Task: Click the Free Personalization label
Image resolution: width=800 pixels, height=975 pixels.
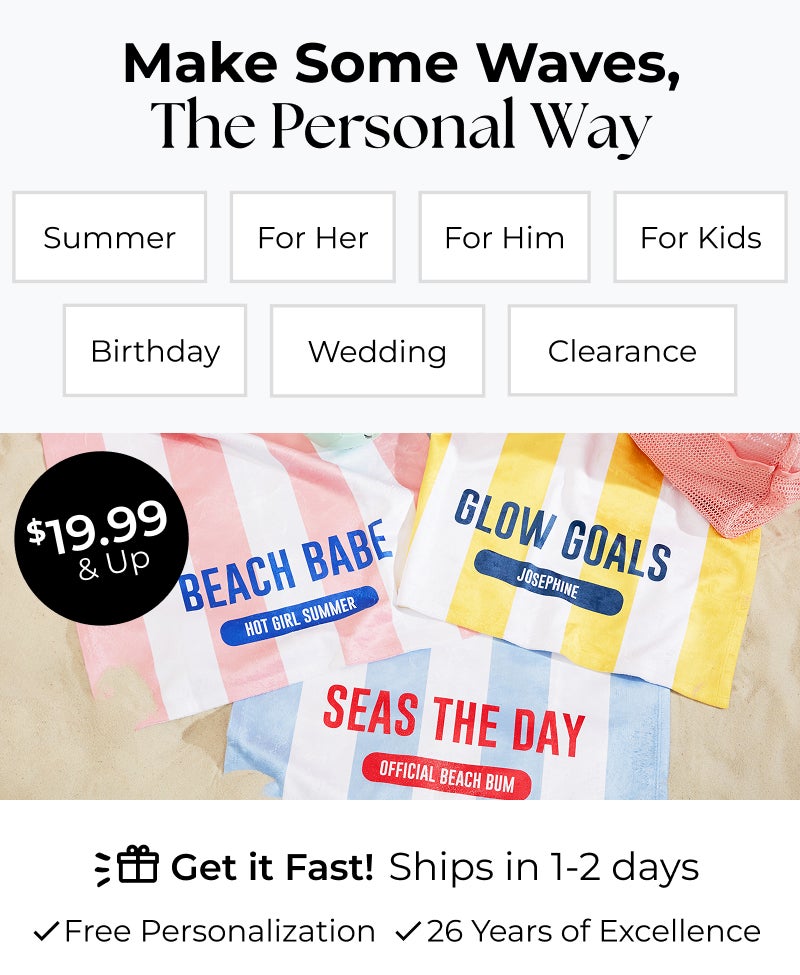Action: [219, 932]
